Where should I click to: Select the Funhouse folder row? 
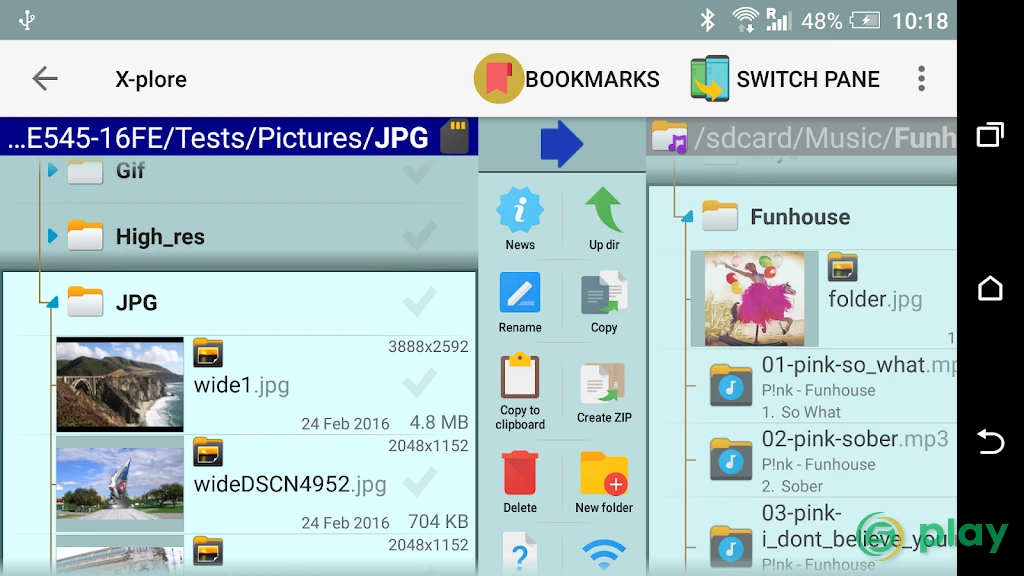tap(803, 216)
